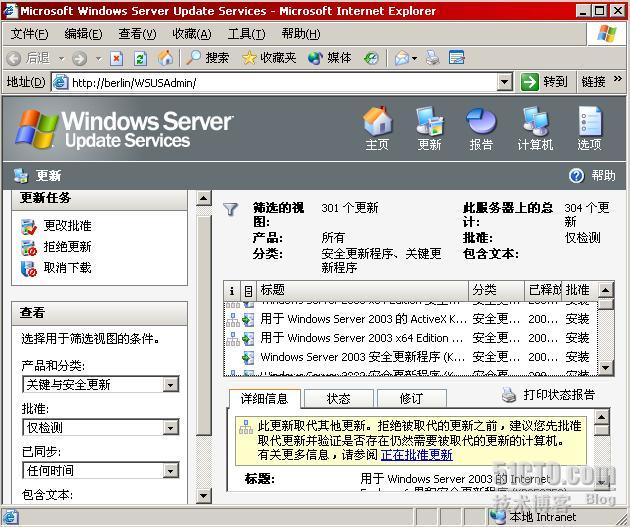Open the 媒体 media toolbar button
The image size is (630, 527).
[329, 58]
